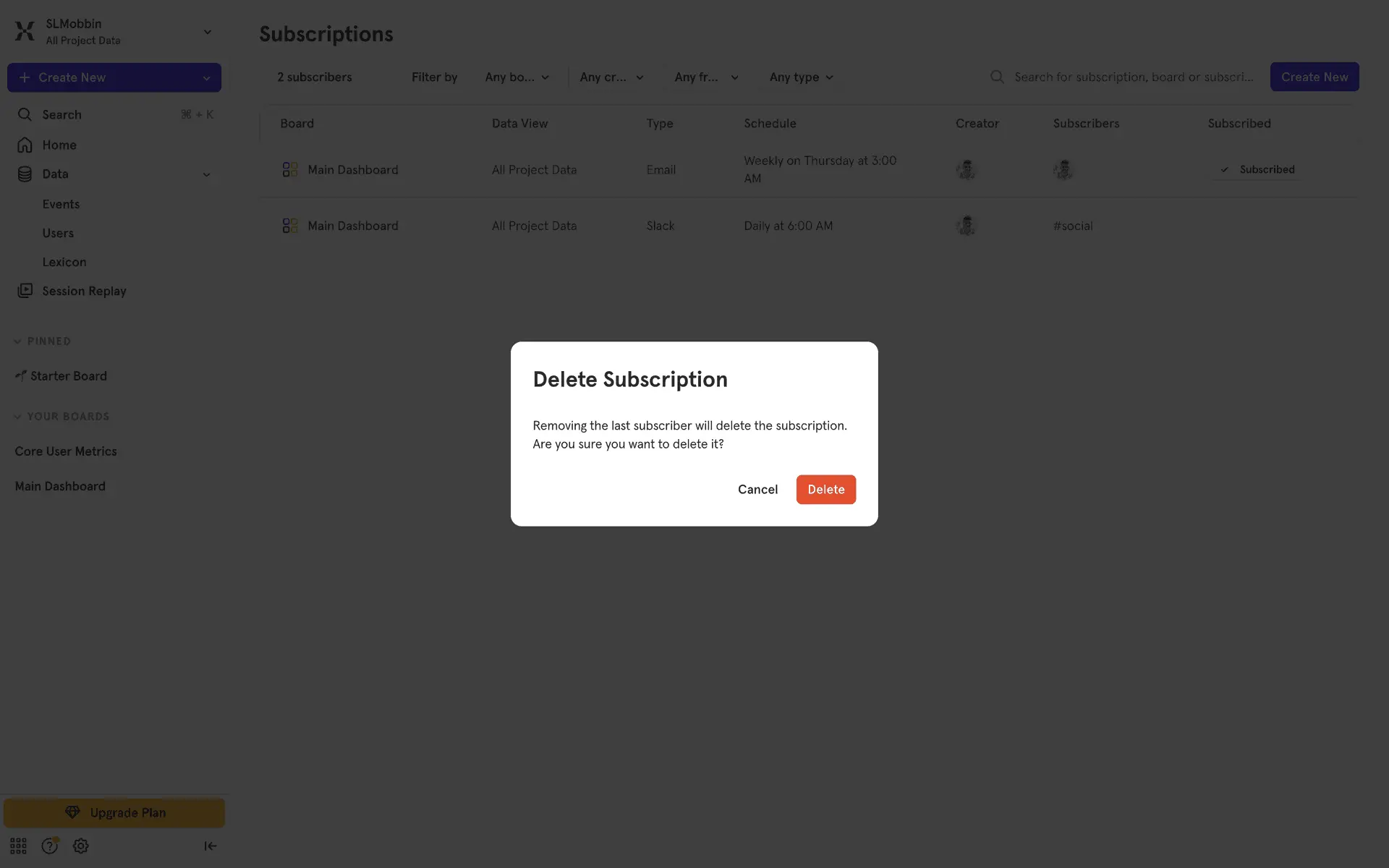This screenshot has height=868, width=1389.
Task: Click the Delete button in dialog
Action: pos(825,490)
